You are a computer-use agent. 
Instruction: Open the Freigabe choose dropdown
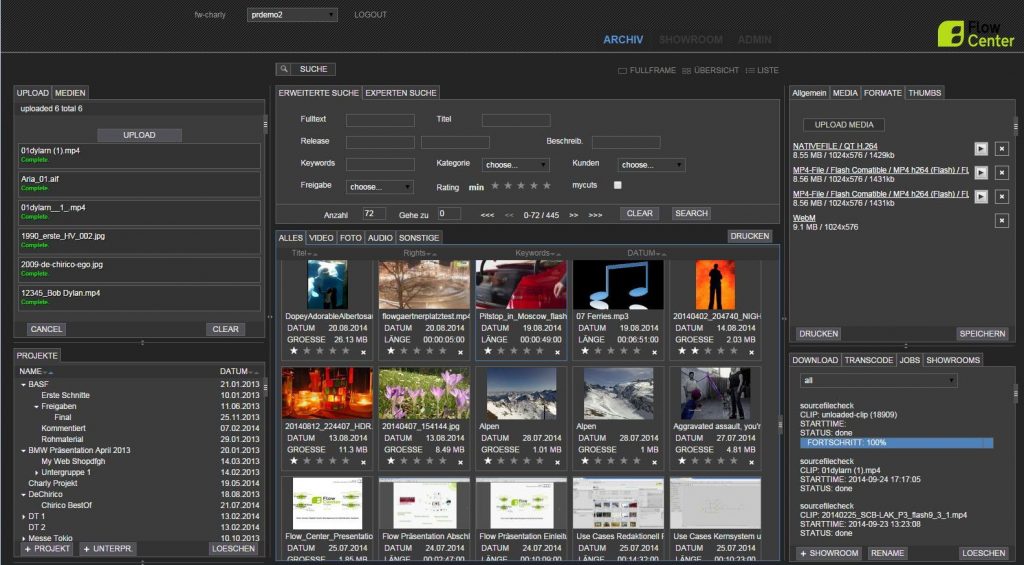[380, 187]
